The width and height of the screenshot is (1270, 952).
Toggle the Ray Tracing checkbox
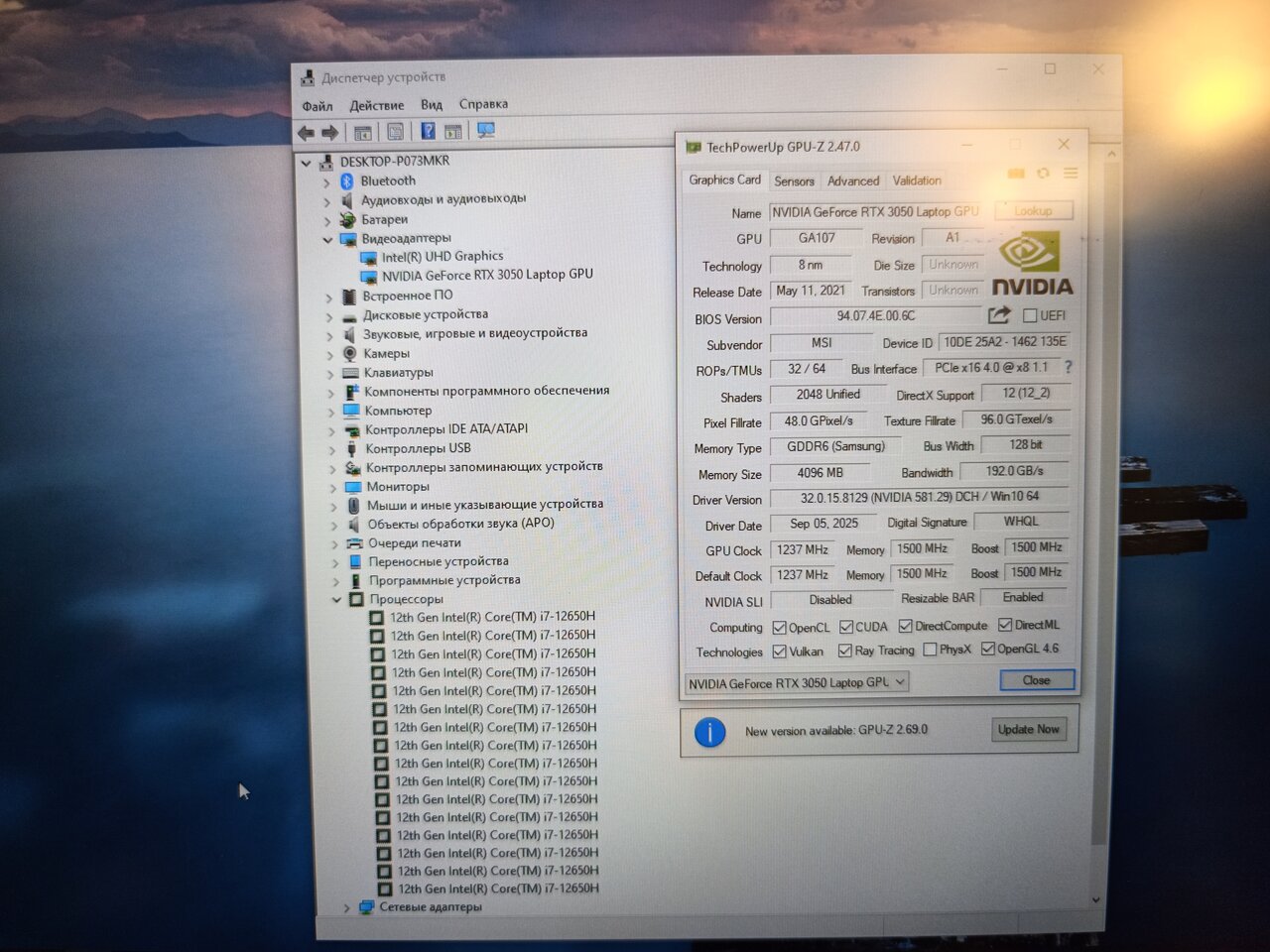coord(844,651)
